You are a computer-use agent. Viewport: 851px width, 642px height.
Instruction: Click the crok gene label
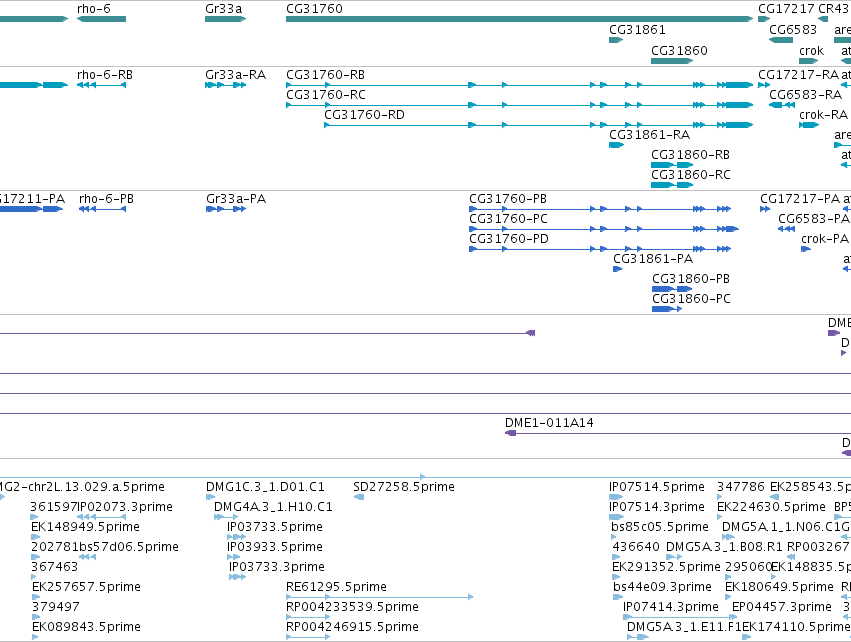tap(811, 51)
